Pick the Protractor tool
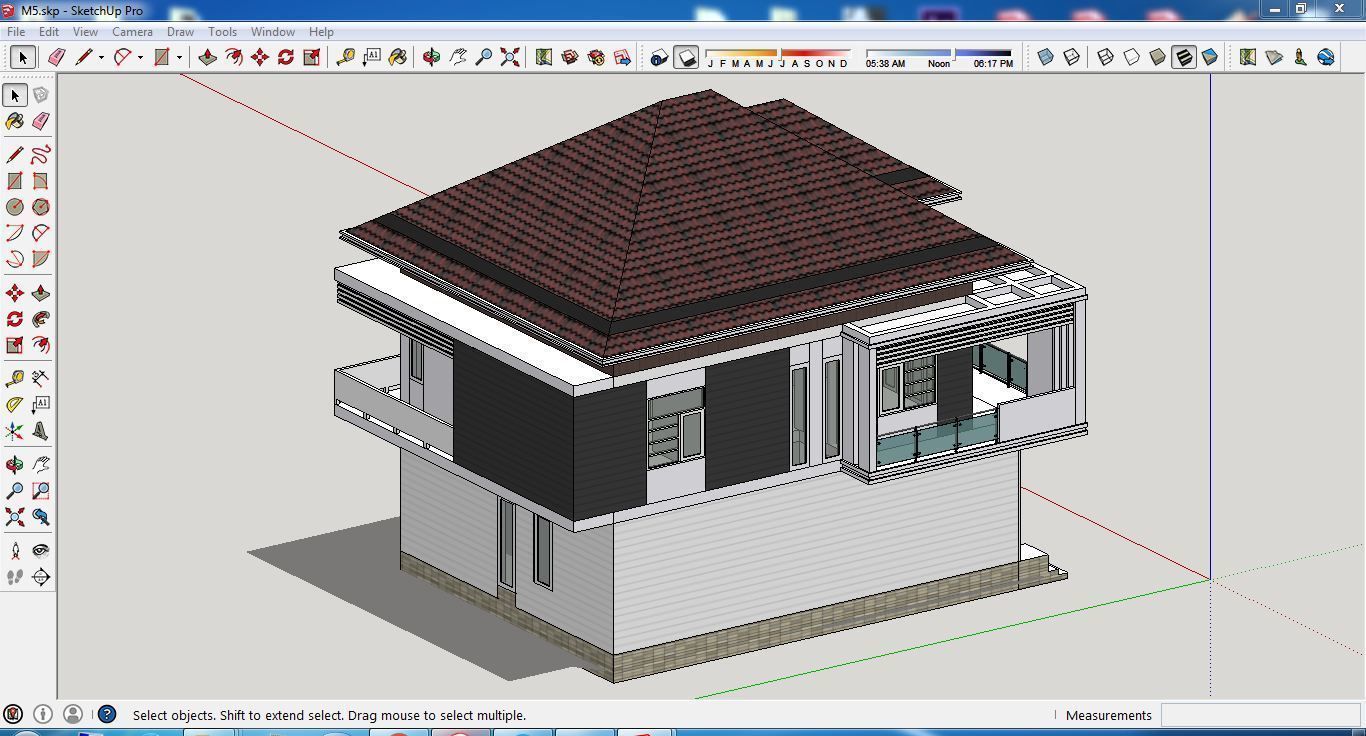The image size is (1366, 736). 15,405
